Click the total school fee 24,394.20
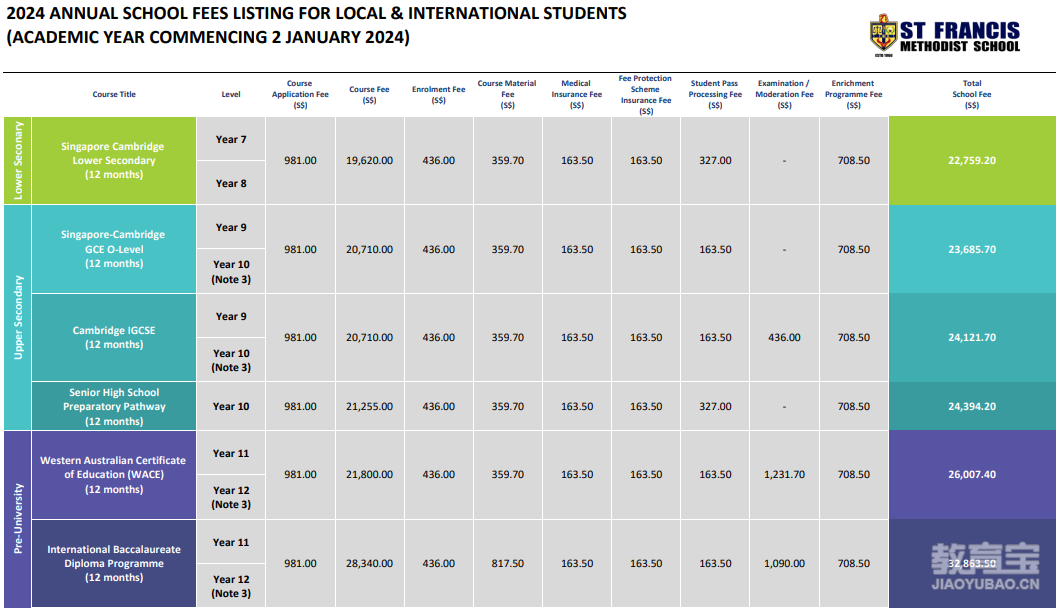1061x613 pixels. [972, 407]
